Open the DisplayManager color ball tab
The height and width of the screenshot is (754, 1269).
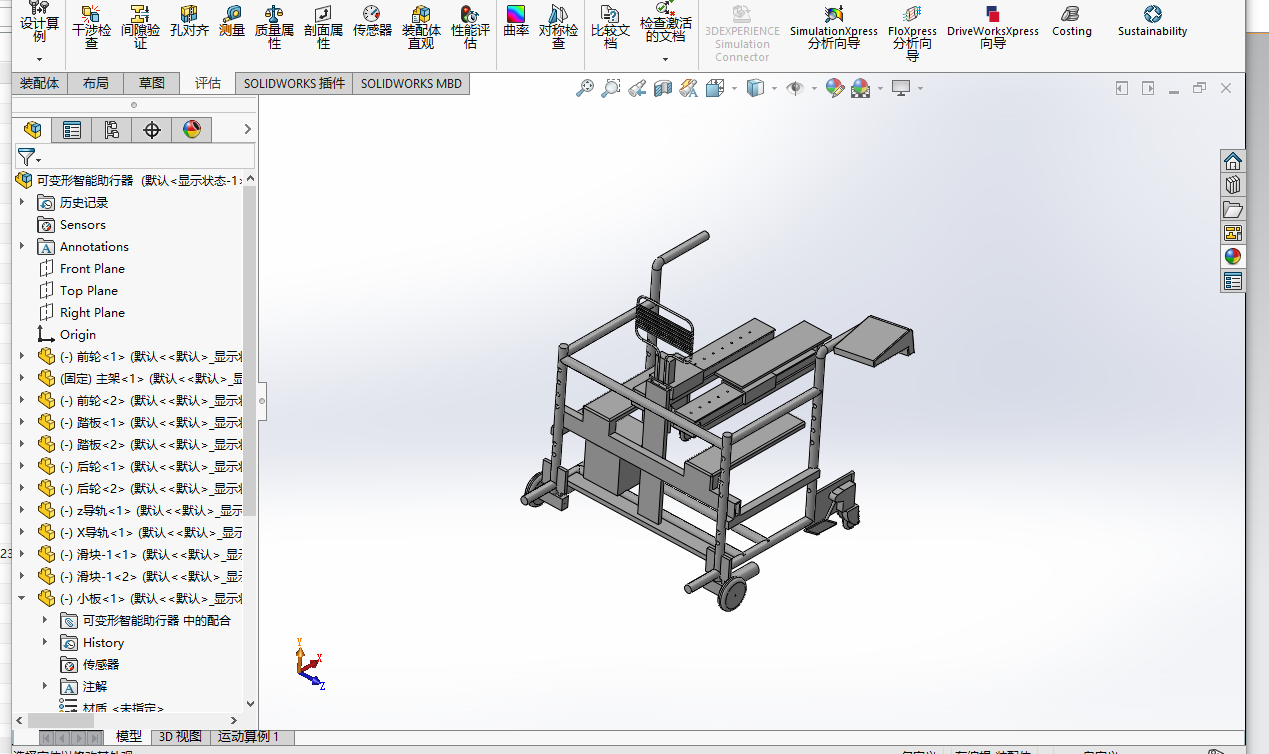(192, 130)
